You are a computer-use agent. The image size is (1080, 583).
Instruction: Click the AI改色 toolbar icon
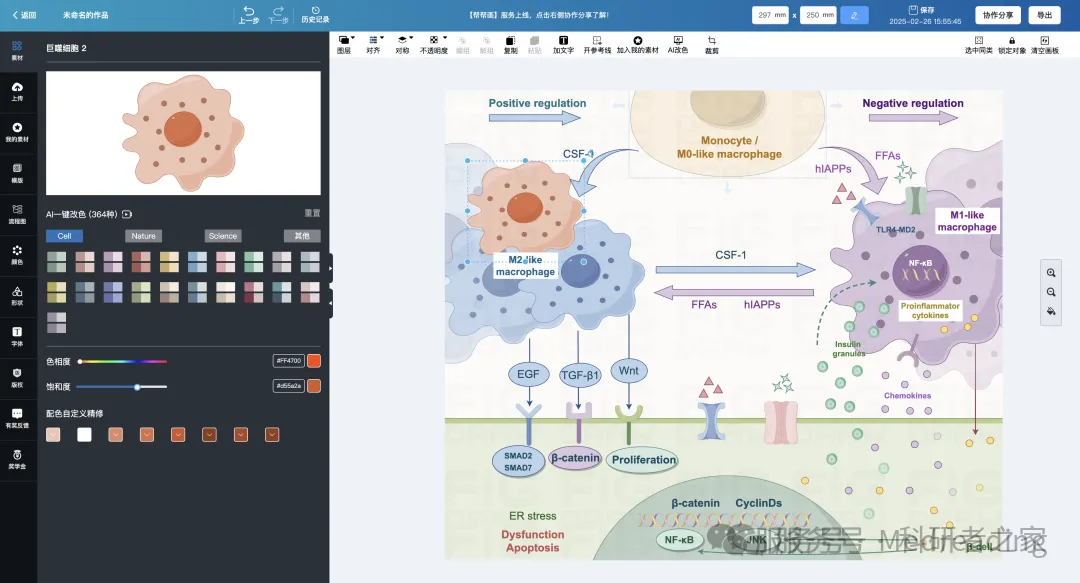[678, 45]
